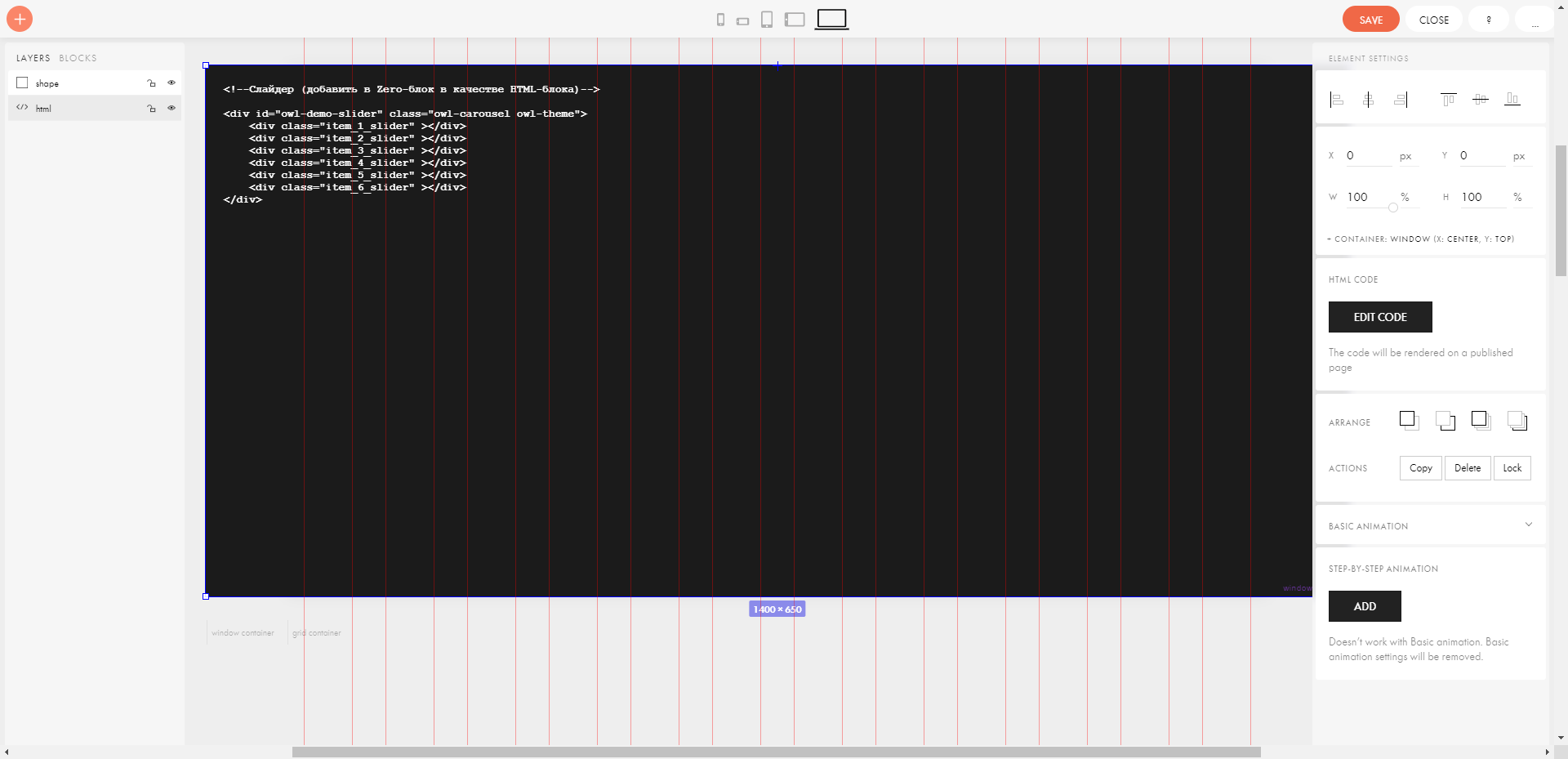
Task: Delete the selected element
Action: click(1468, 468)
